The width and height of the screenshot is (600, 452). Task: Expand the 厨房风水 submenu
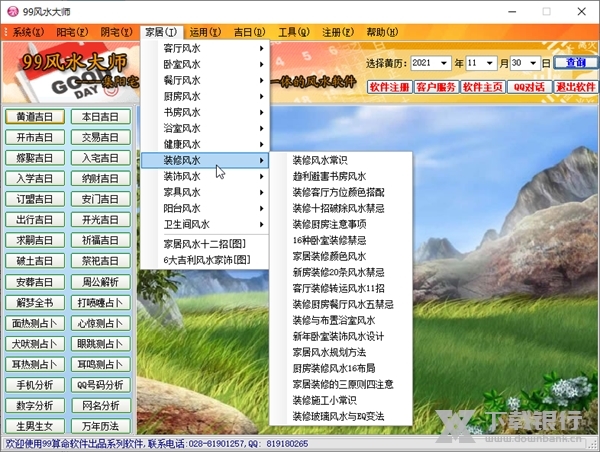pyautogui.click(x=205, y=96)
